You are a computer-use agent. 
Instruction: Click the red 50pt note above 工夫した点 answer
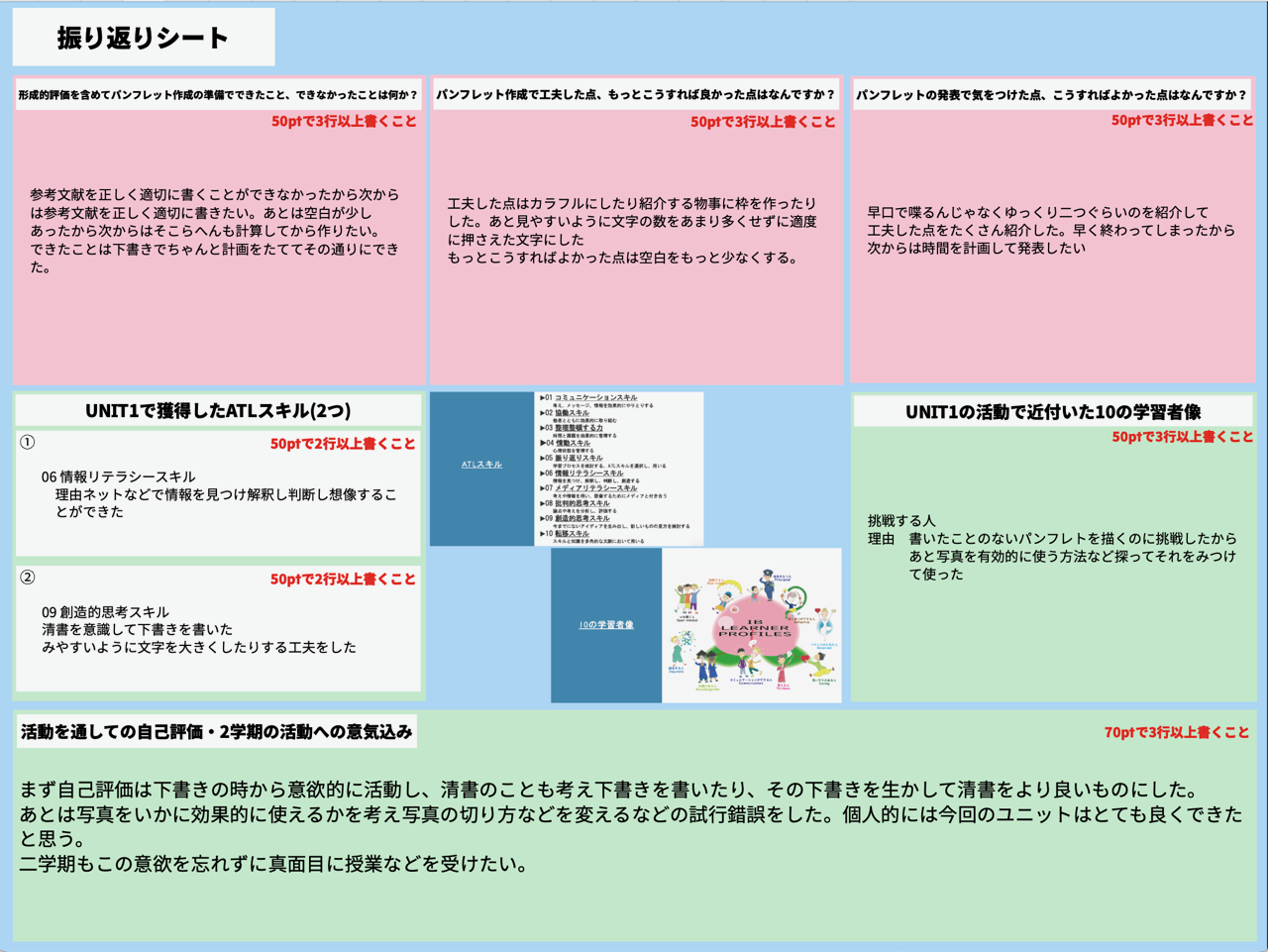pyautogui.click(x=763, y=122)
